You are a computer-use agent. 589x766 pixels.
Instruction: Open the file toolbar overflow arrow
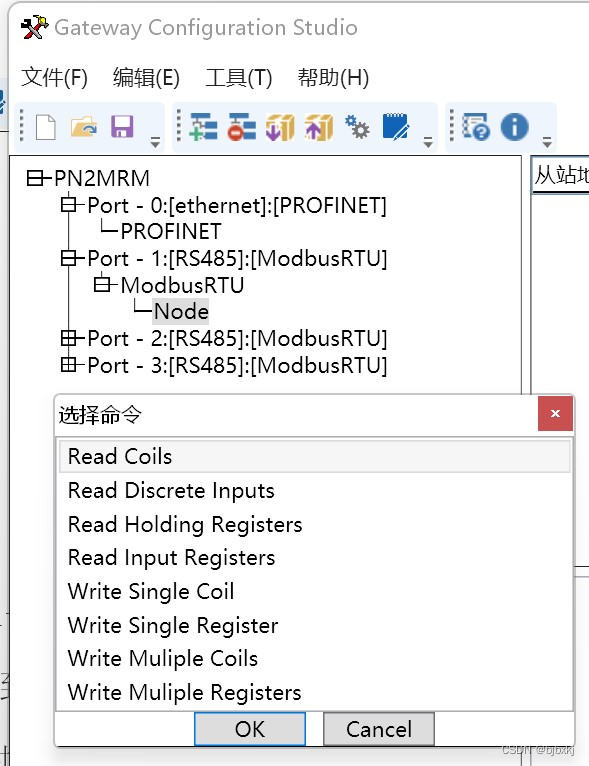click(x=155, y=143)
